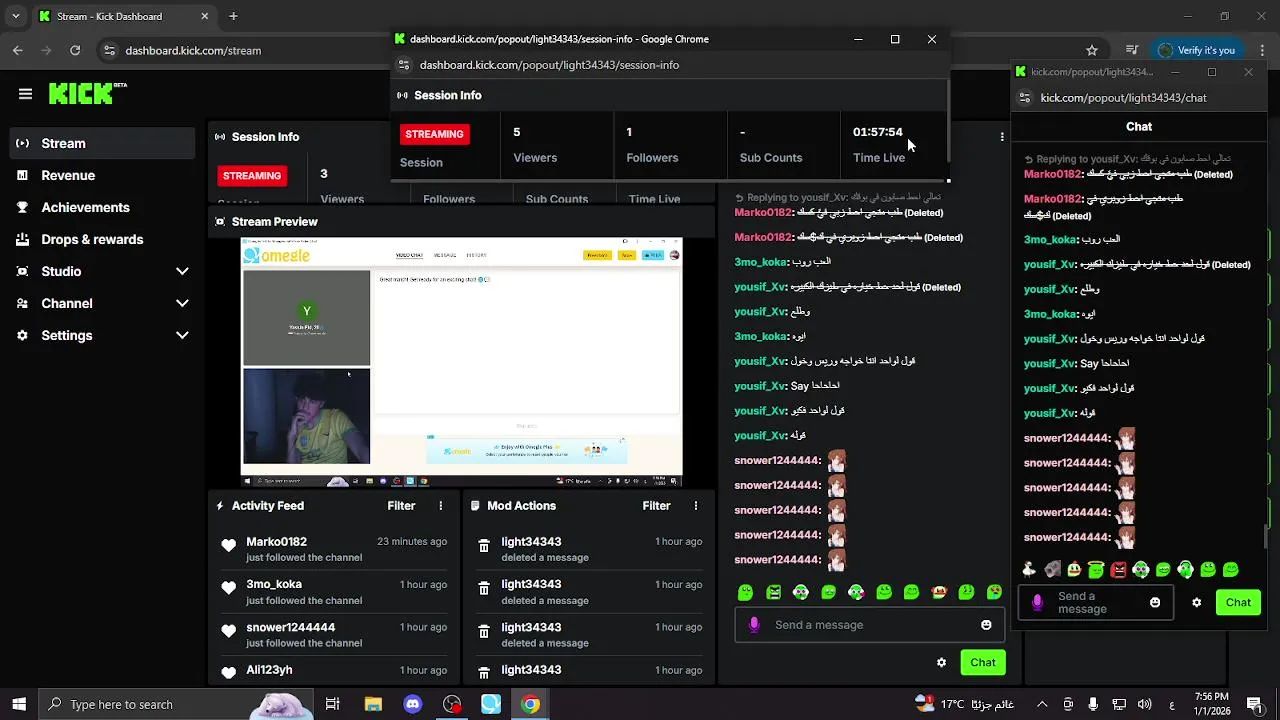Open a new browser tab

(x=233, y=16)
